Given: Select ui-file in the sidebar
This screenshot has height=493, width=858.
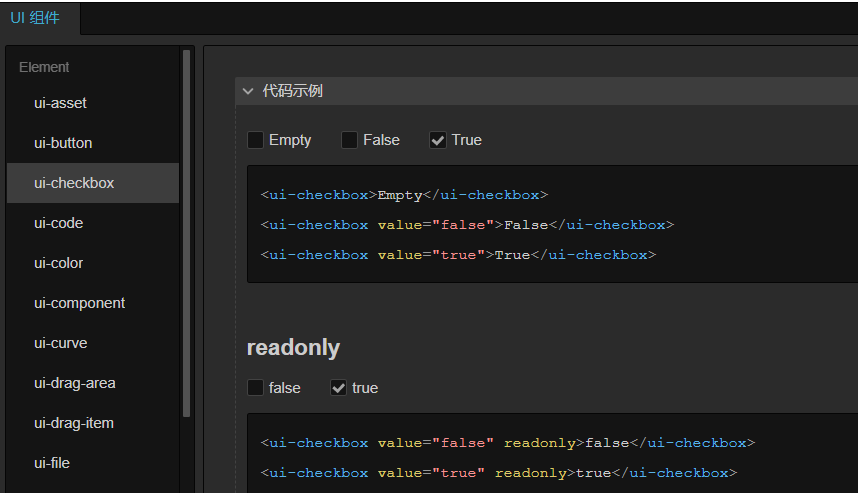Looking at the screenshot, I should [51, 463].
